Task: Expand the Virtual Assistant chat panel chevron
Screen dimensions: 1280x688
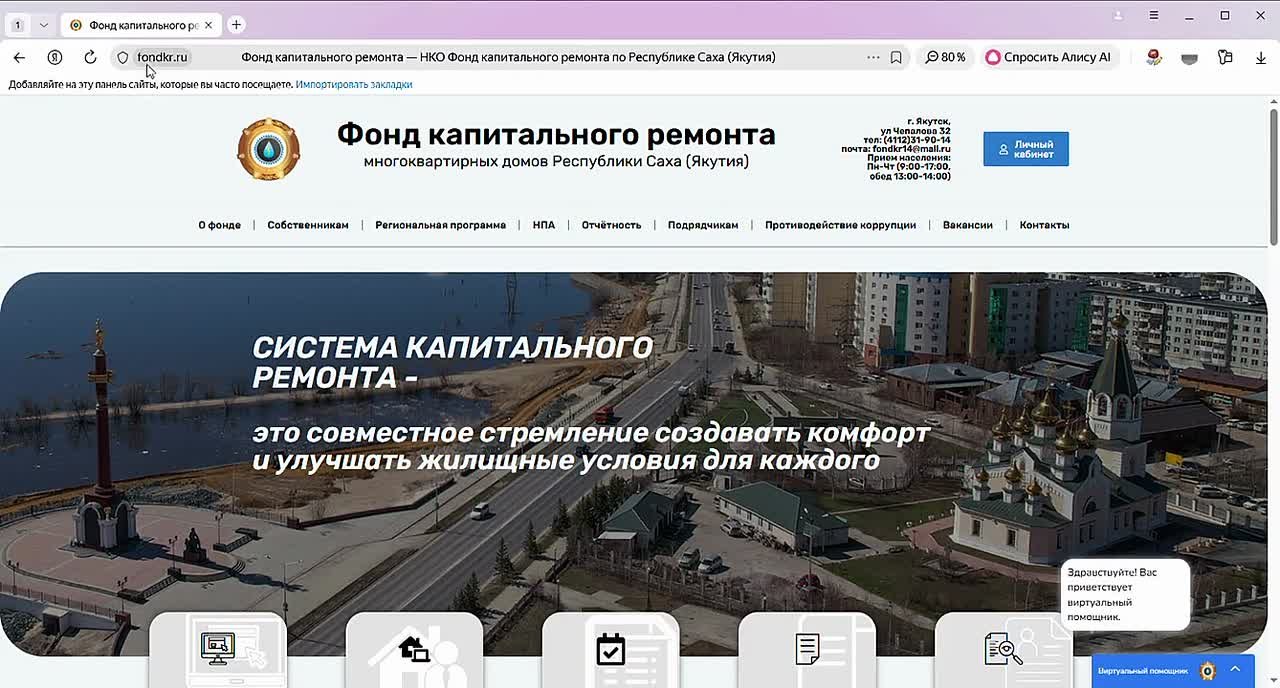Action: 1236,669
